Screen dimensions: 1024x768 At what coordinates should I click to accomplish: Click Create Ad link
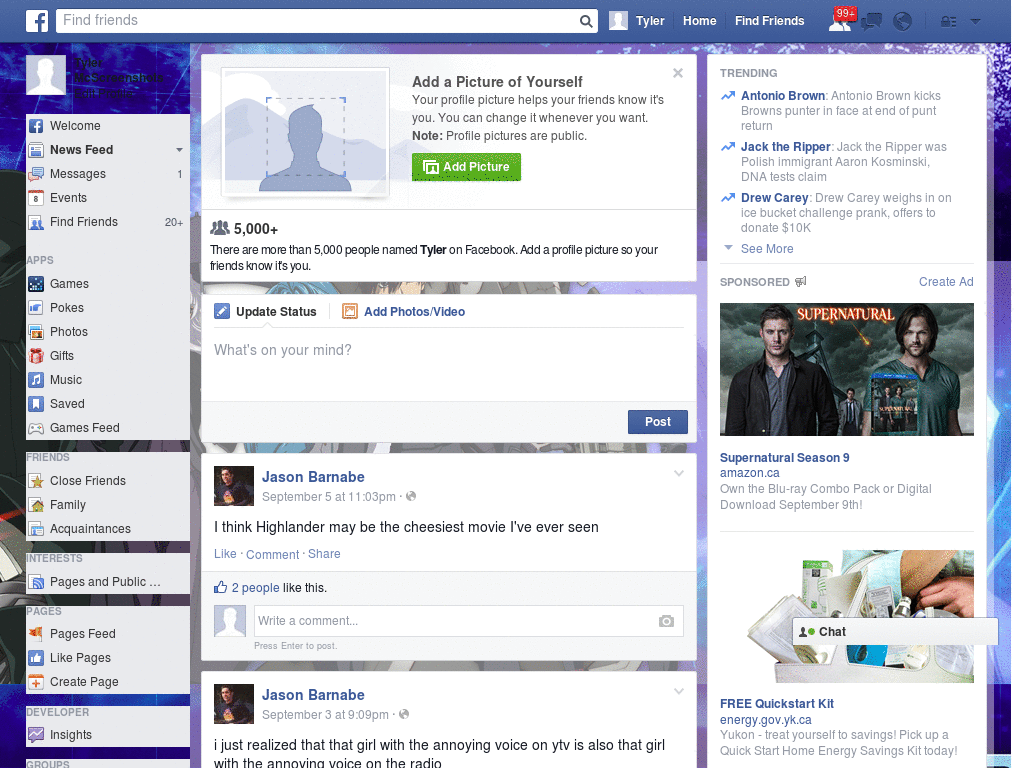[946, 282]
